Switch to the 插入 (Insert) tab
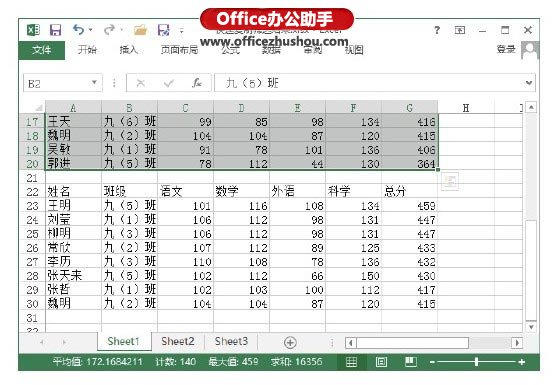The image size is (554, 385). point(129,50)
